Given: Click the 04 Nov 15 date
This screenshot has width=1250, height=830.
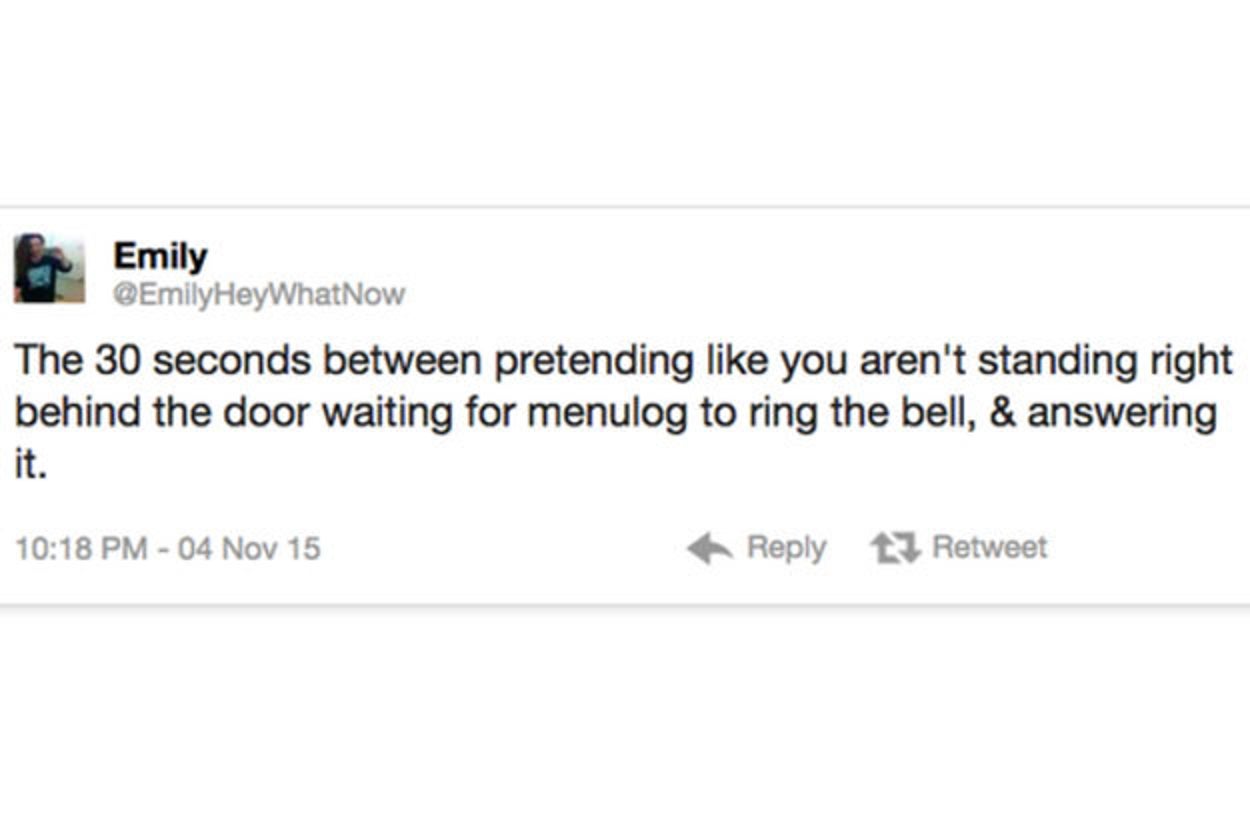Looking at the screenshot, I should 249,549.
